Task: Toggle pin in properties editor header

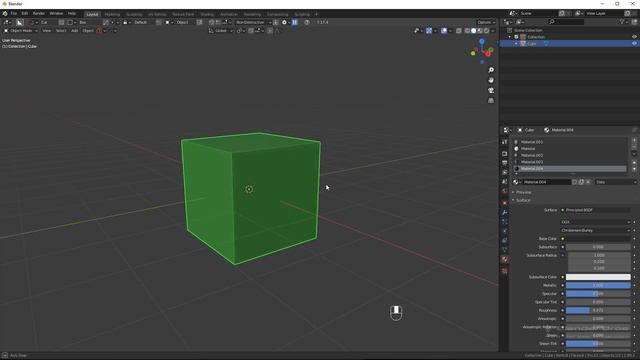Action: click(634, 130)
